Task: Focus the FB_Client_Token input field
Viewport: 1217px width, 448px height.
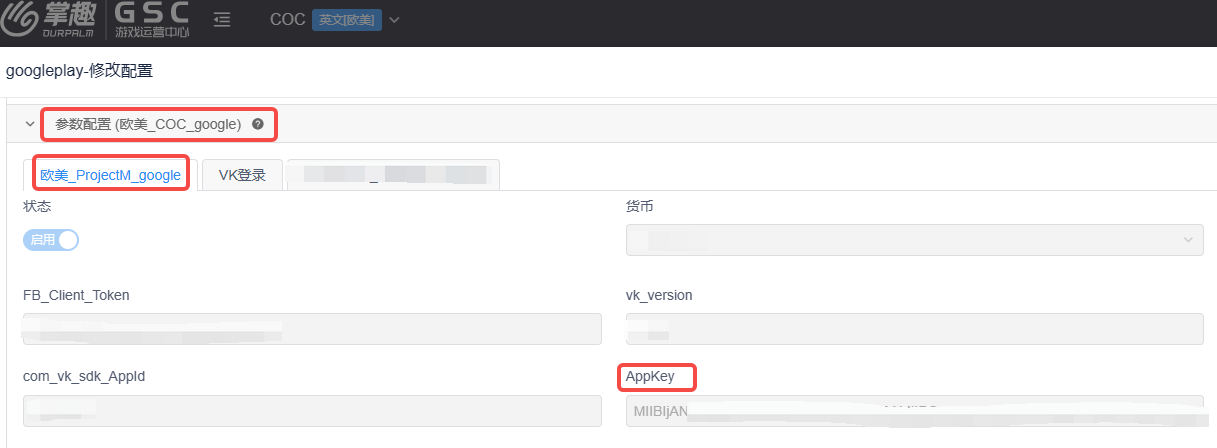Action: coord(312,329)
